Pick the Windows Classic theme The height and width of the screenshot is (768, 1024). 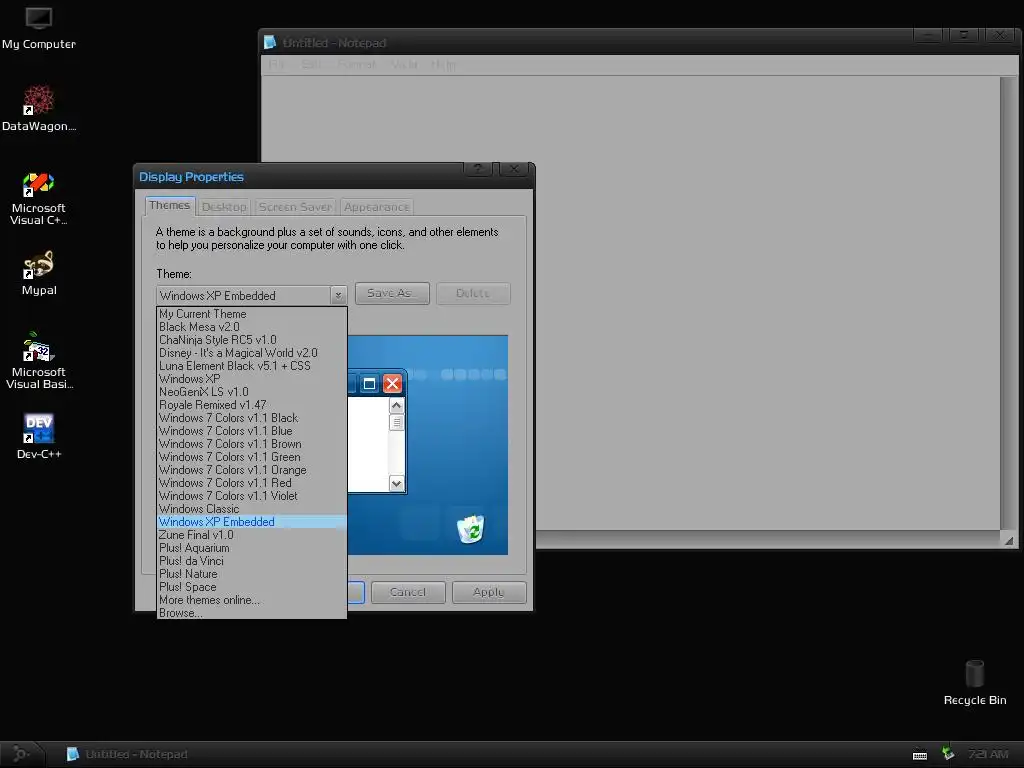(x=251, y=509)
